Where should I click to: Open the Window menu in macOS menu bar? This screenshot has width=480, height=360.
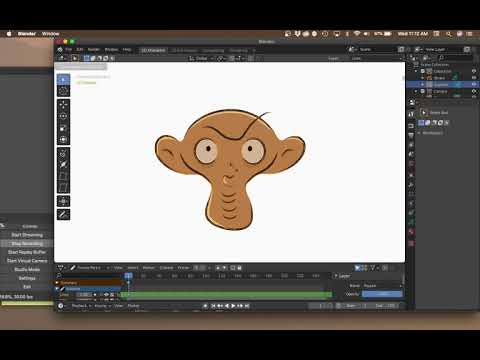(x=50, y=34)
